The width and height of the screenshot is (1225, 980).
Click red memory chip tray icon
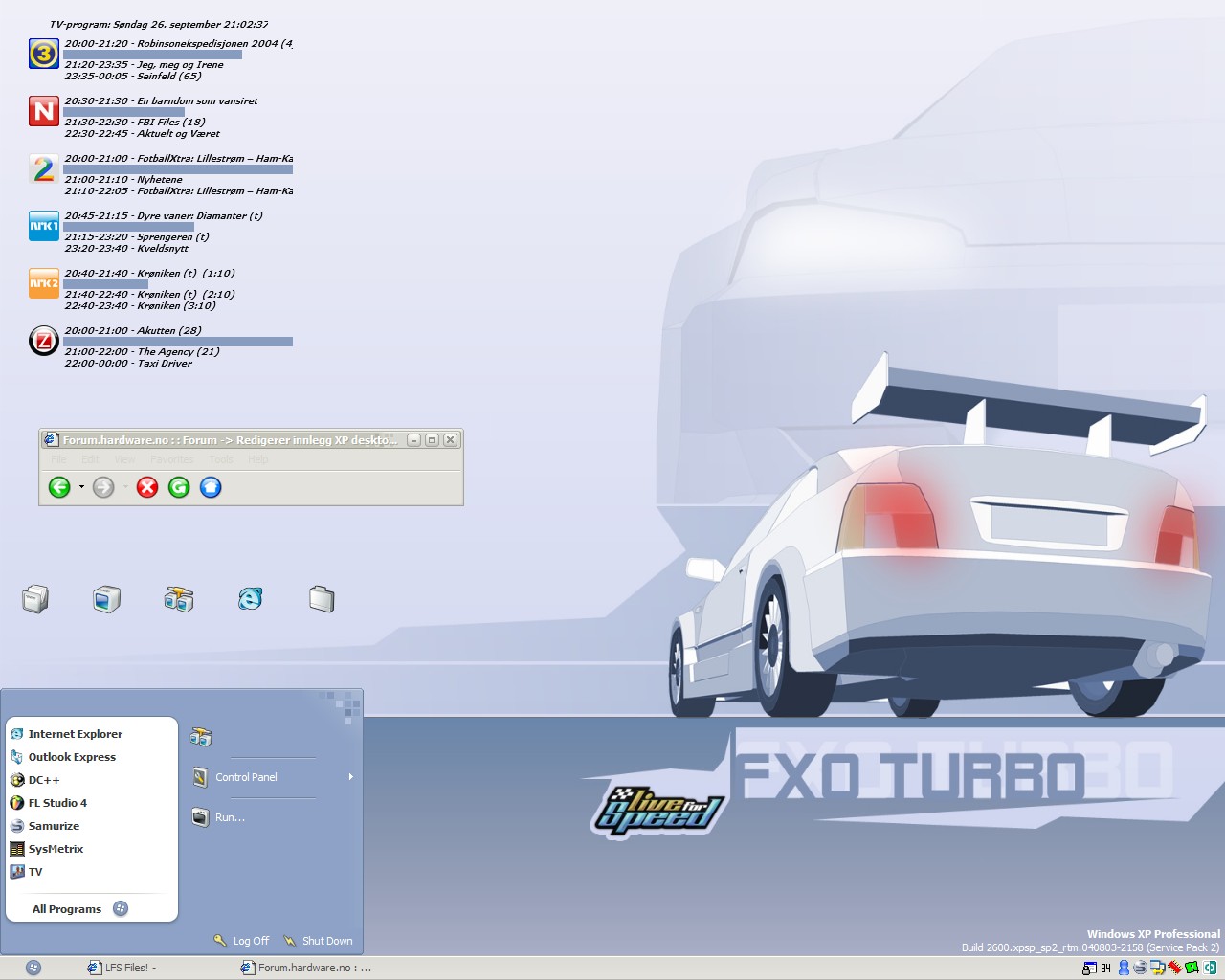[1174, 968]
